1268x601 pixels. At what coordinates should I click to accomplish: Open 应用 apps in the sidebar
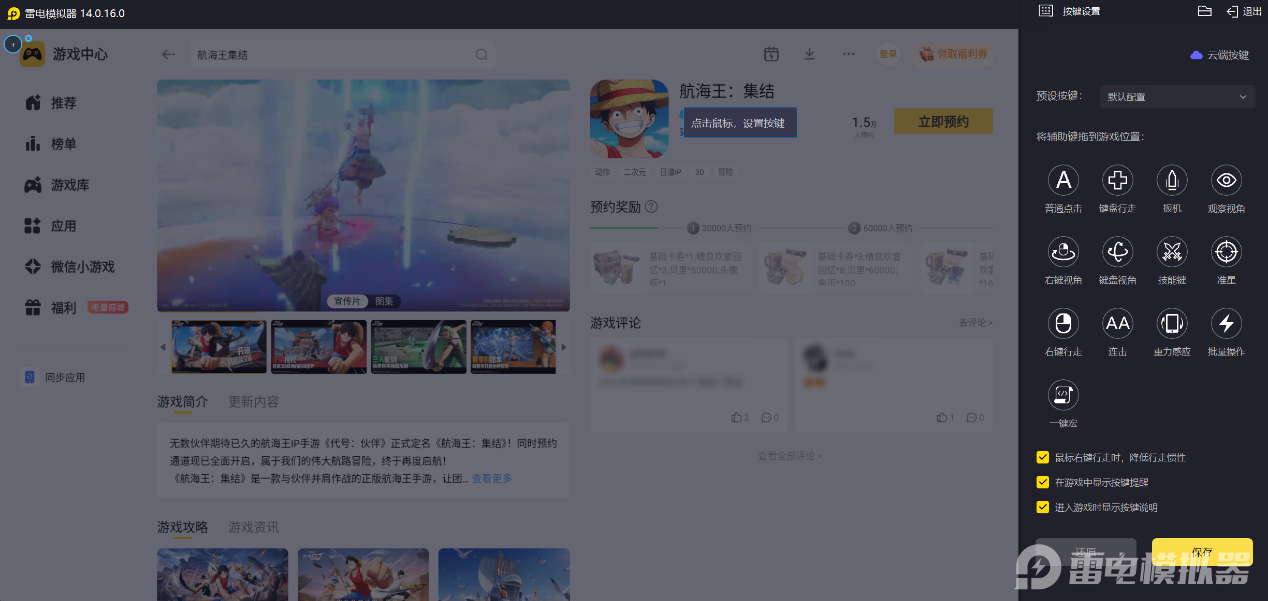(x=64, y=226)
